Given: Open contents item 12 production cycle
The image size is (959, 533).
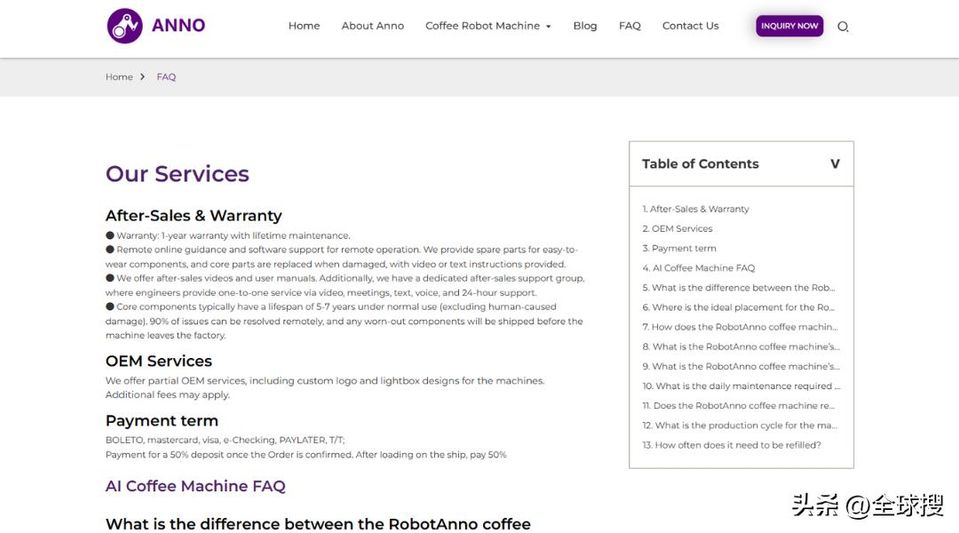Looking at the screenshot, I should pyautogui.click(x=739, y=425).
